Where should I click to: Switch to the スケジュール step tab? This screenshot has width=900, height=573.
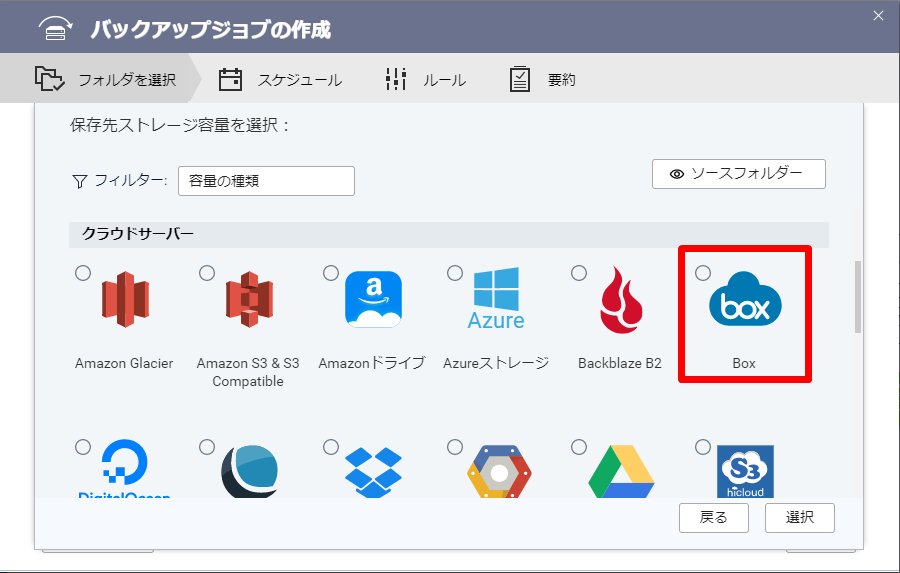(x=280, y=79)
